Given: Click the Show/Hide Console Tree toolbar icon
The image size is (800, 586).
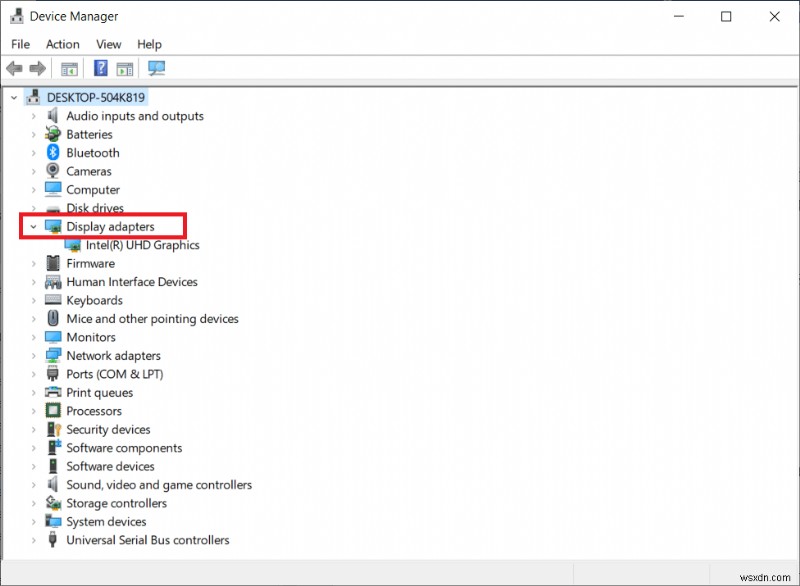Looking at the screenshot, I should click(x=68, y=68).
